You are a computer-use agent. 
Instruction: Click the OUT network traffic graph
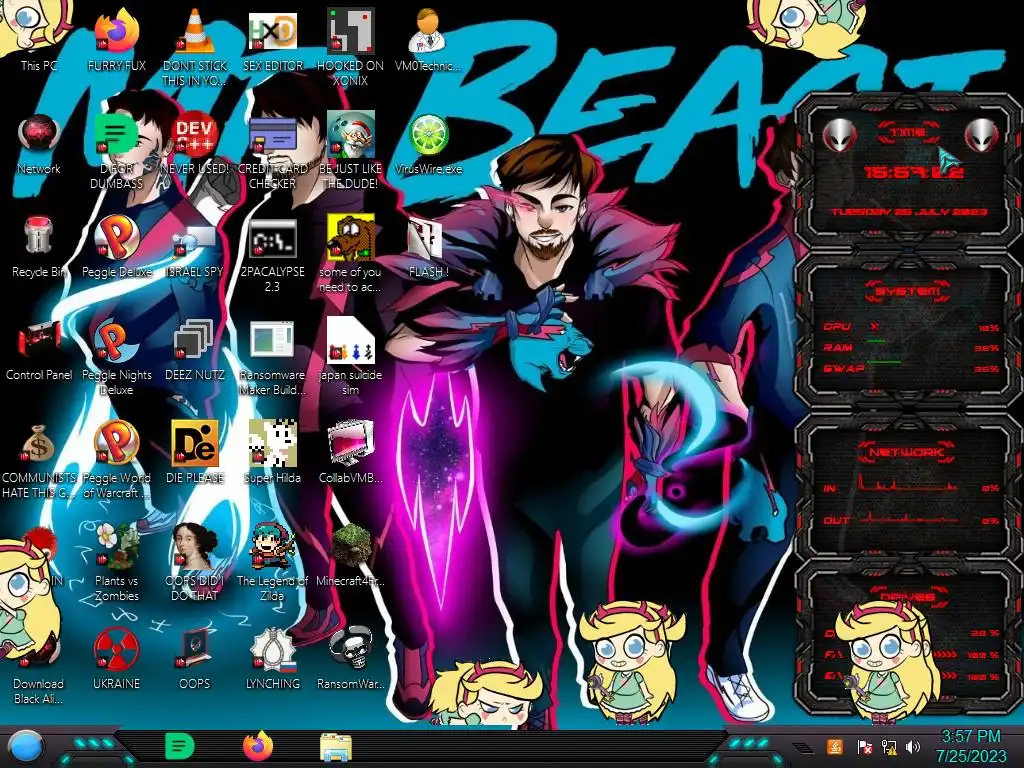[x=910, y=517]
